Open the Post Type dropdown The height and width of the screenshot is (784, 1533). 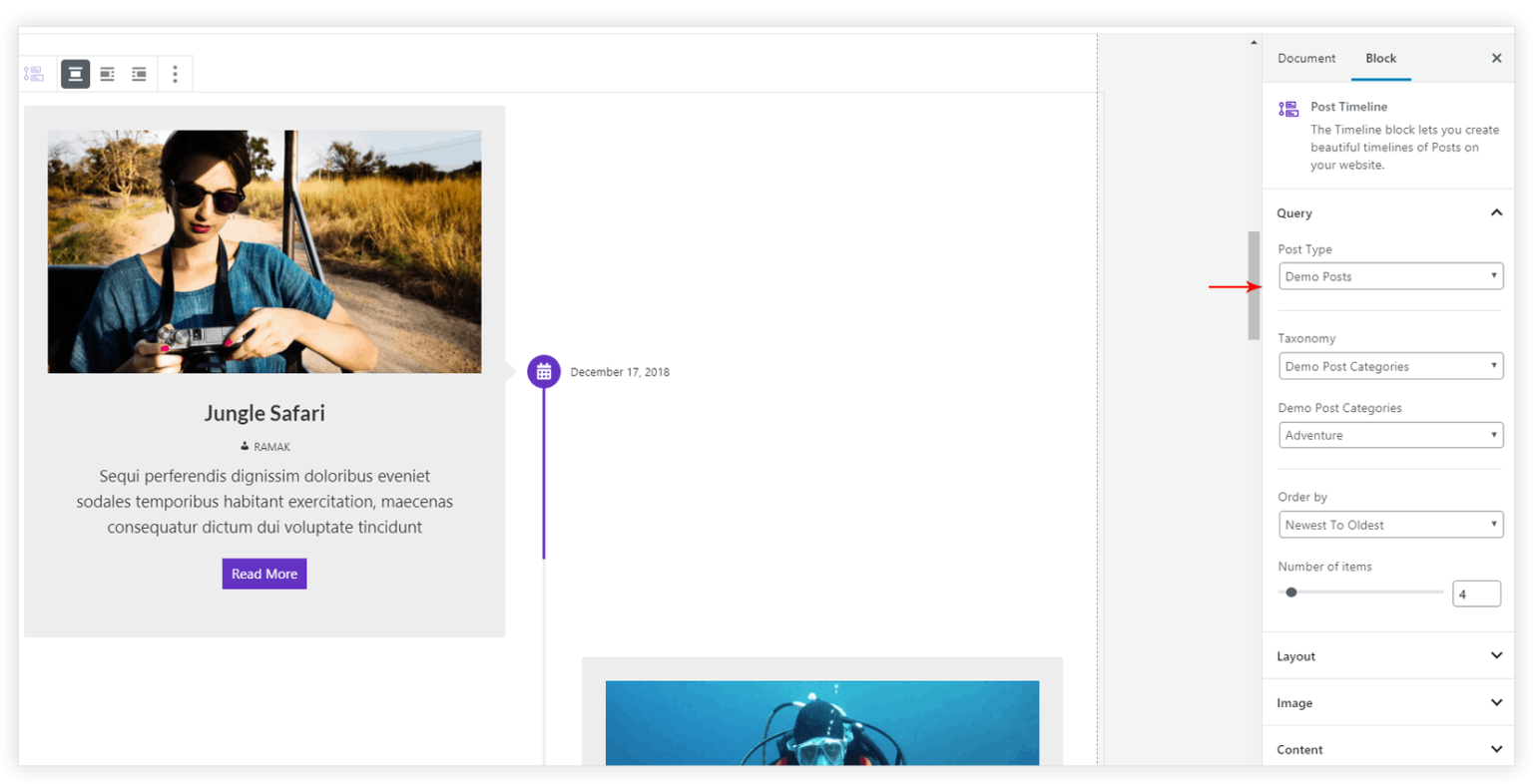click(1390, 276)
